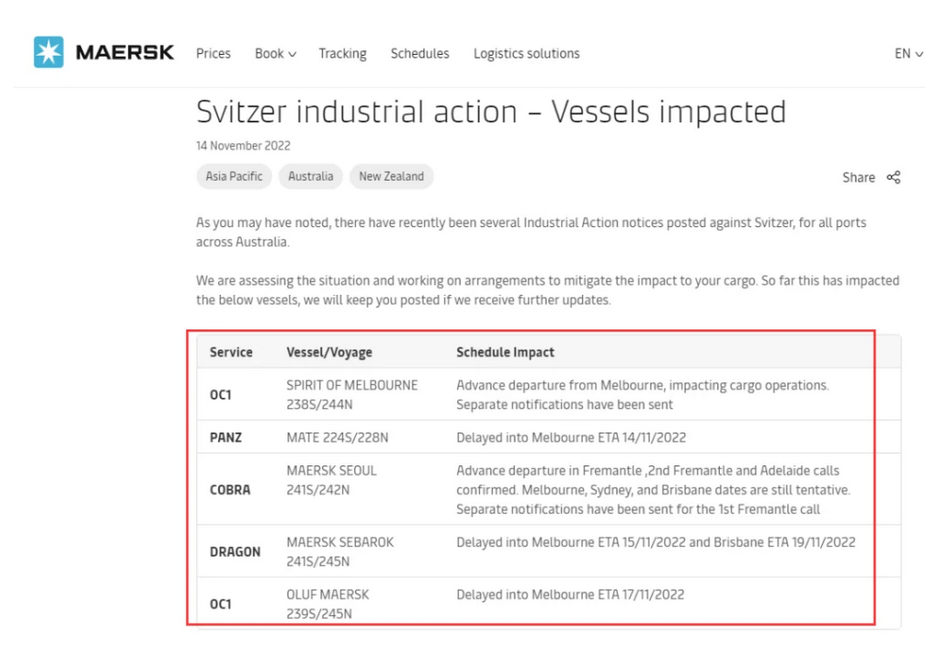Viewport: 942px width, 648px height.
Task: Select the New Zealand tag
Action: pyautogui.click(x=391, y=177)
